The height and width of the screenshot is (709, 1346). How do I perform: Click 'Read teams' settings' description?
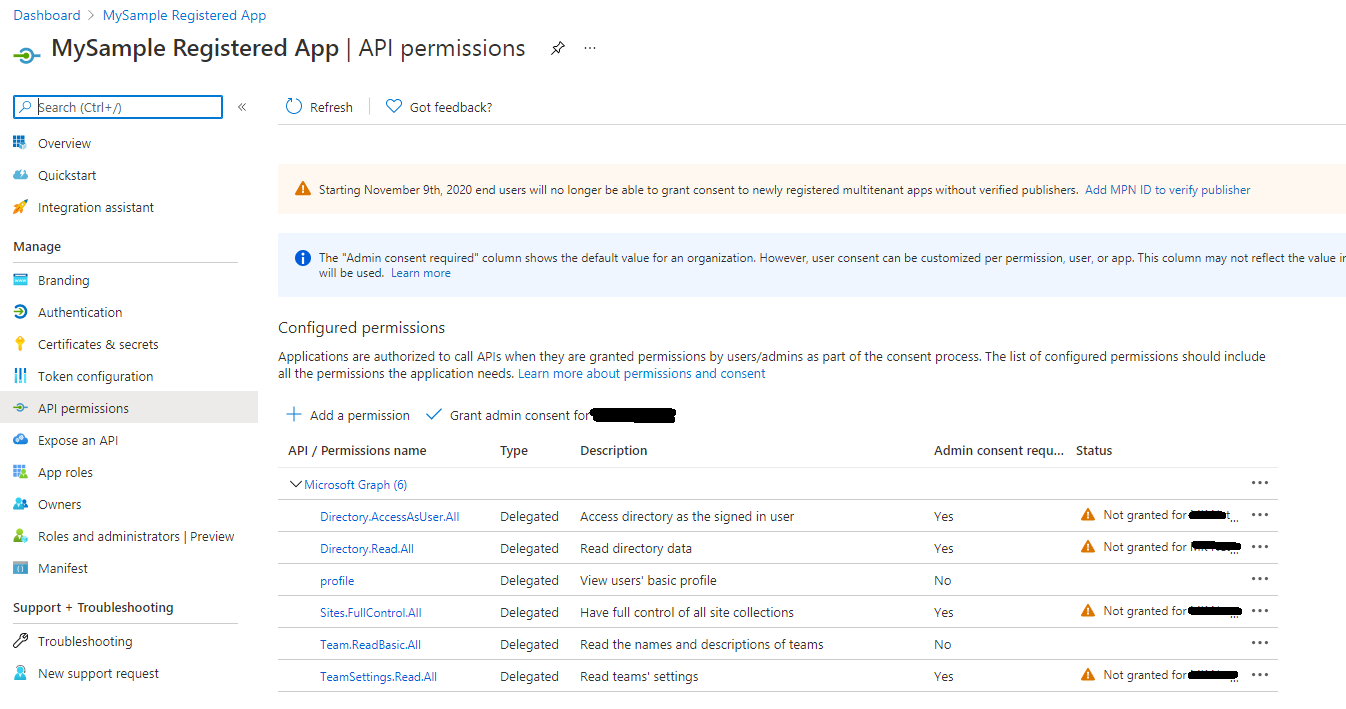coord(639,676)
